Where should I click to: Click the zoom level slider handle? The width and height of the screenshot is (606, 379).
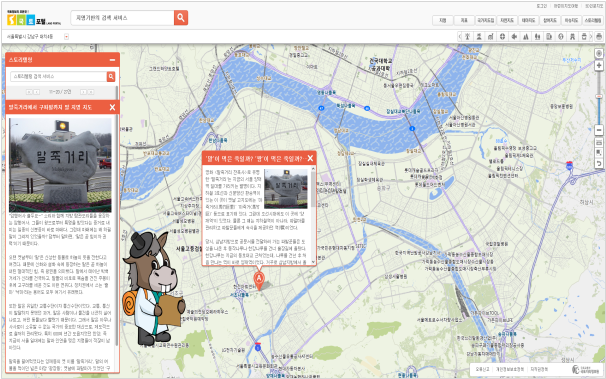pos(599,96)
